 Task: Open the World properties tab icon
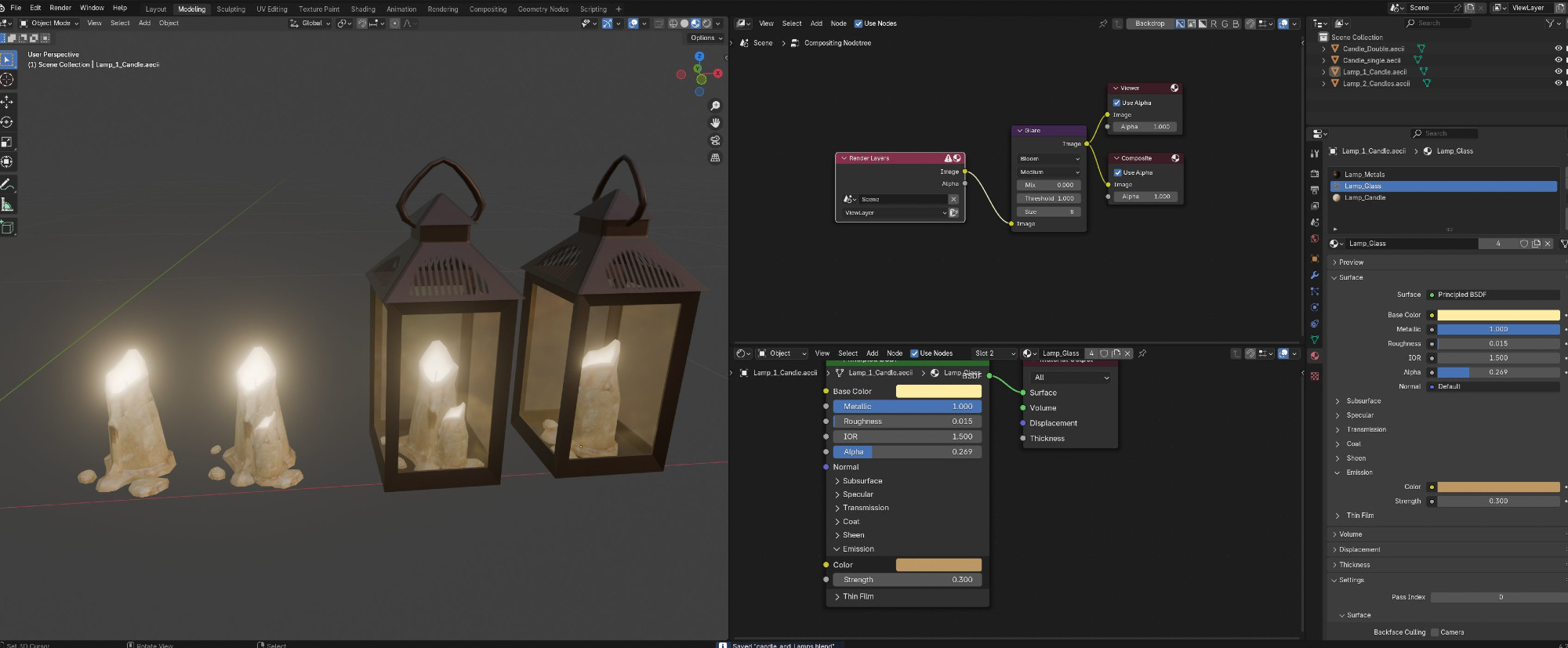[1315, 239]
